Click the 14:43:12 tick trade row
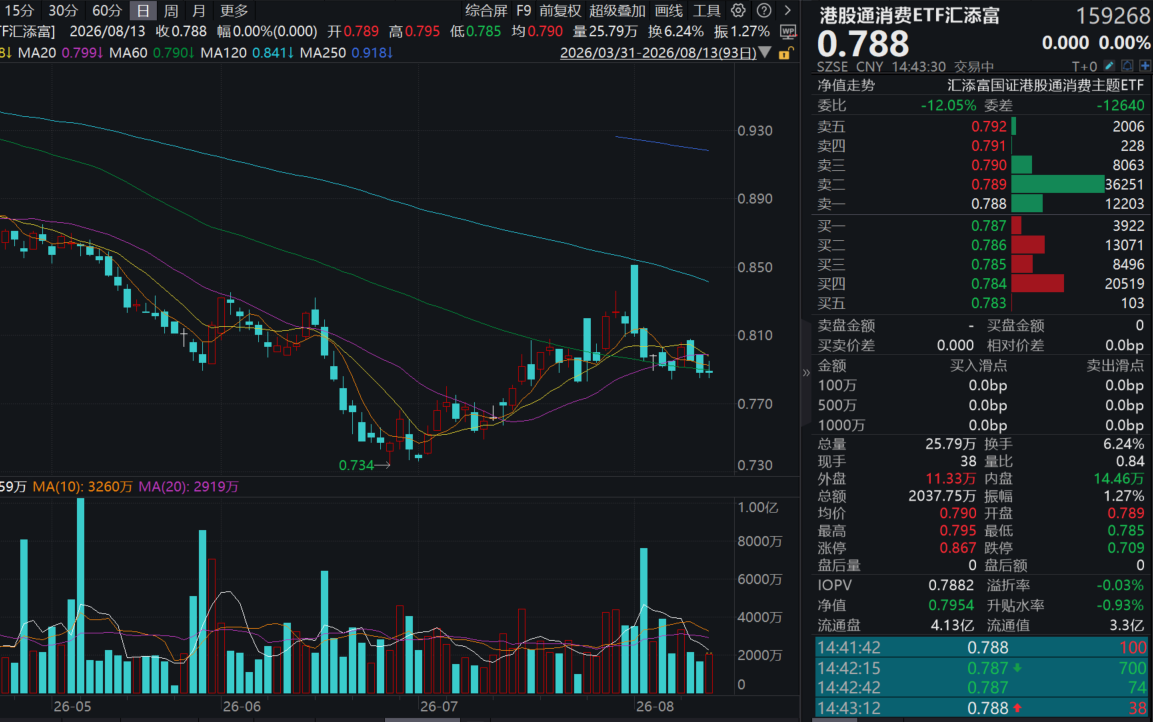 point(982,708)
